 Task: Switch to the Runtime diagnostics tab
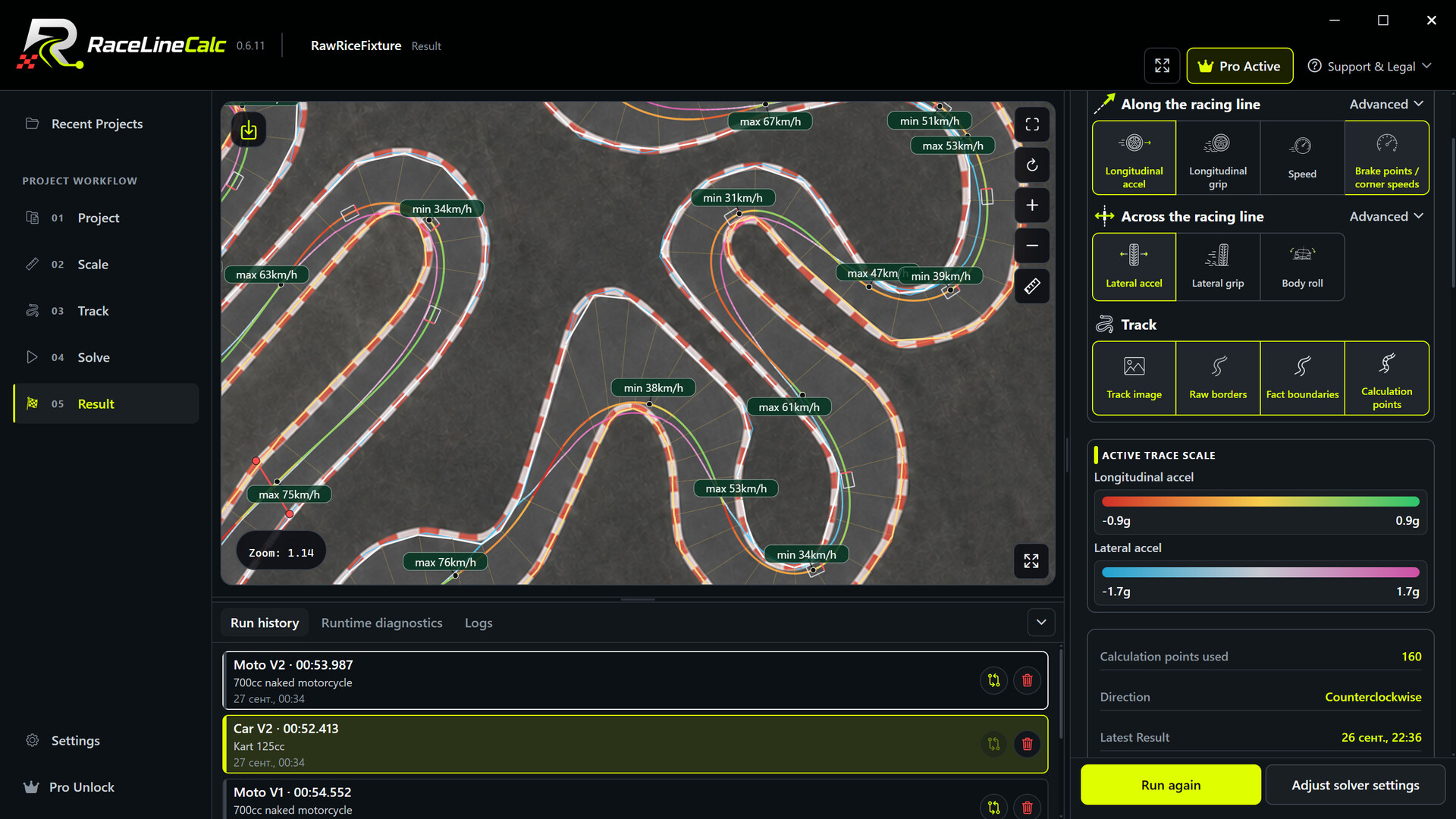(381, 623)
